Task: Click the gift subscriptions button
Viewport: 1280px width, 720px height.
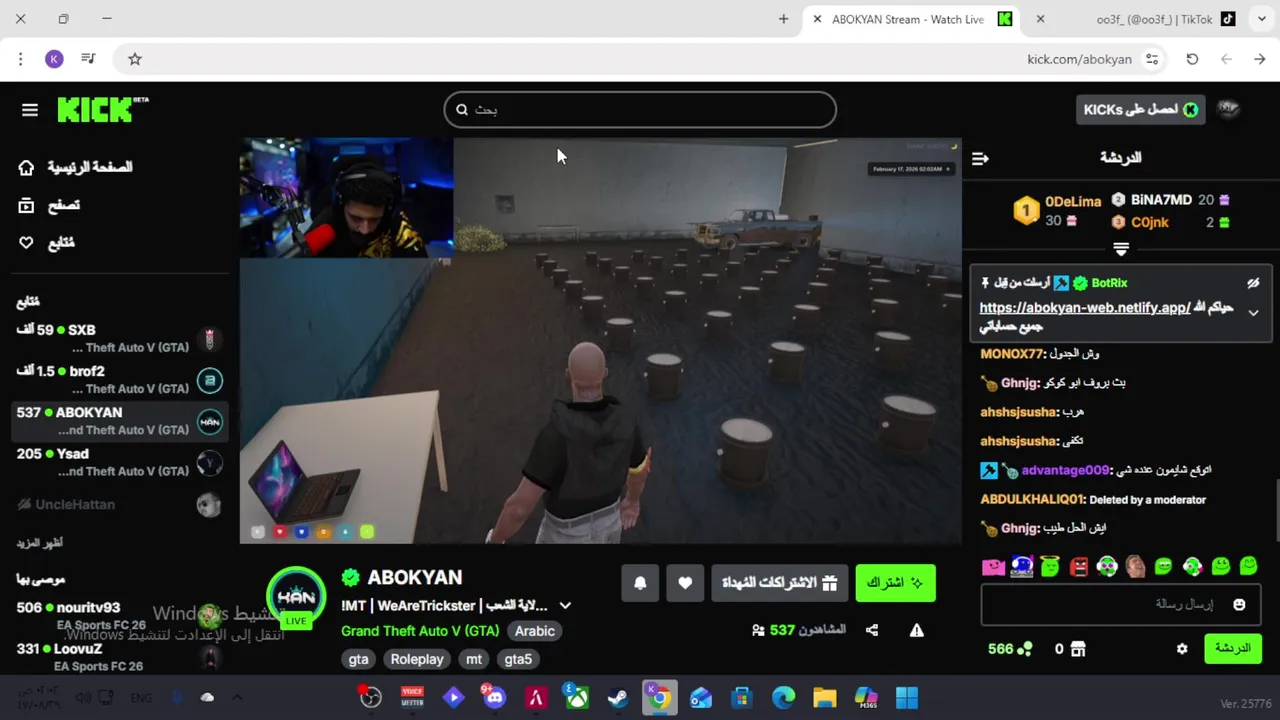Action: pyautogui.click(x=779, y=583)
